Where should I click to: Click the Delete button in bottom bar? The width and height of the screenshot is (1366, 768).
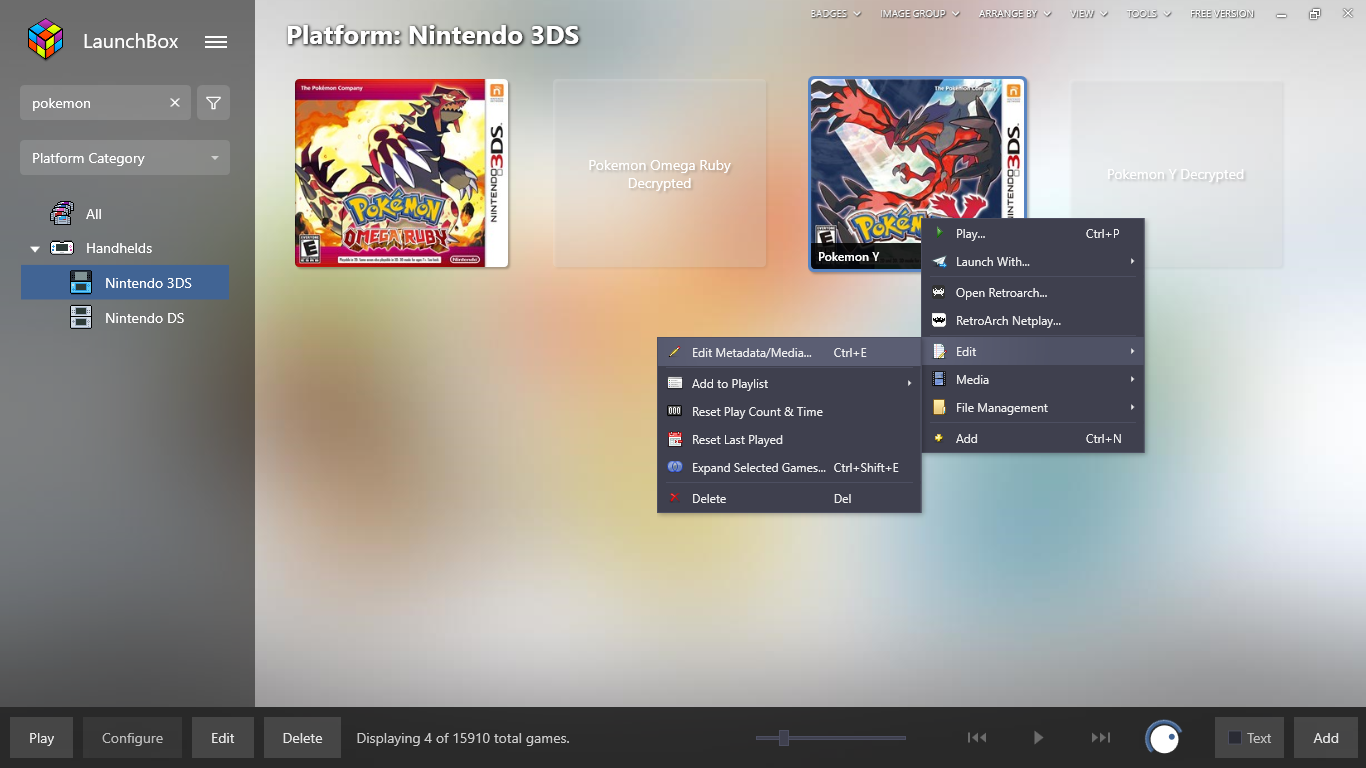click(x=302, y=738)
